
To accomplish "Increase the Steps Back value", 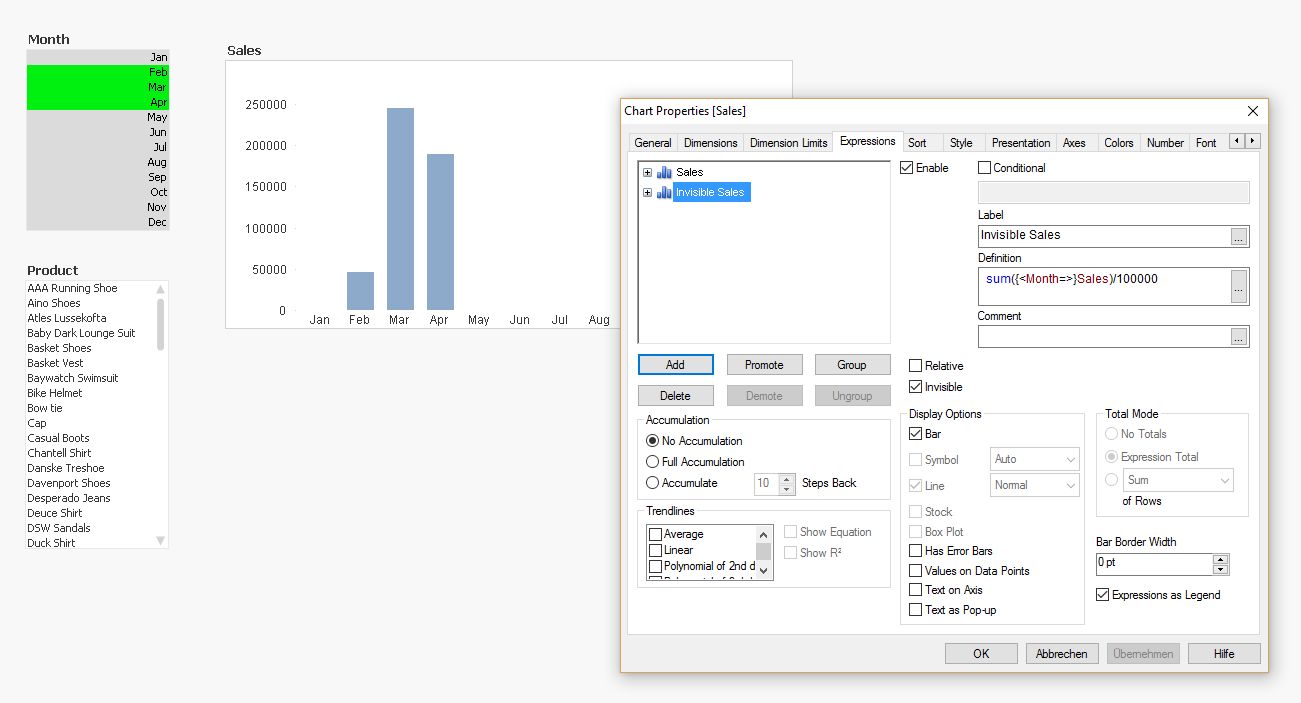I will pyautogui.click(x=787, y=478).
